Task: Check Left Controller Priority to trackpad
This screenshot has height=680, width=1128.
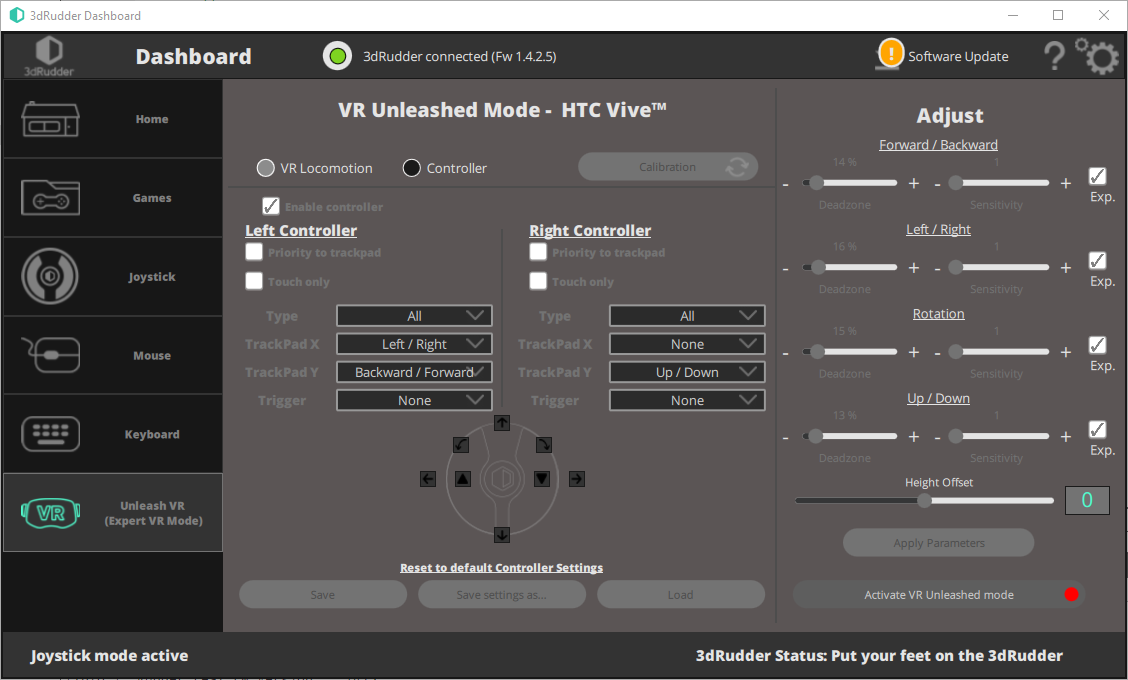Action: click(254, 252)
